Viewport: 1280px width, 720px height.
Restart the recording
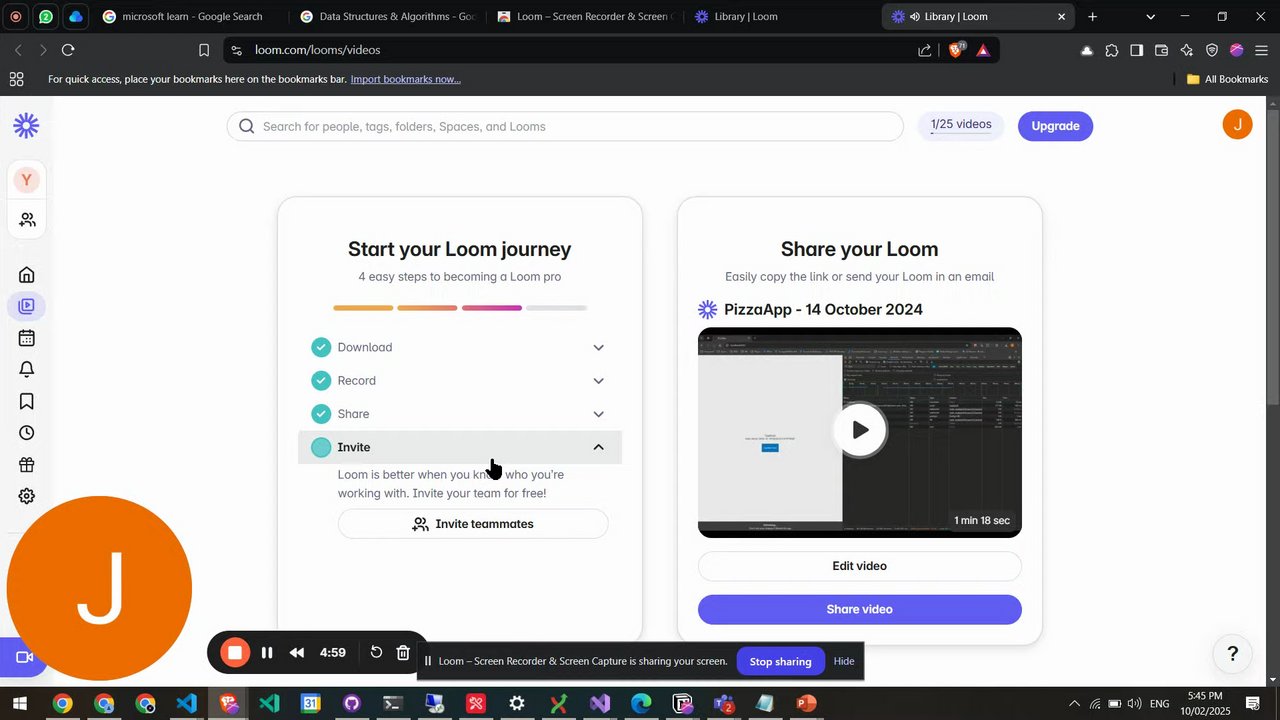coord(376,652)
